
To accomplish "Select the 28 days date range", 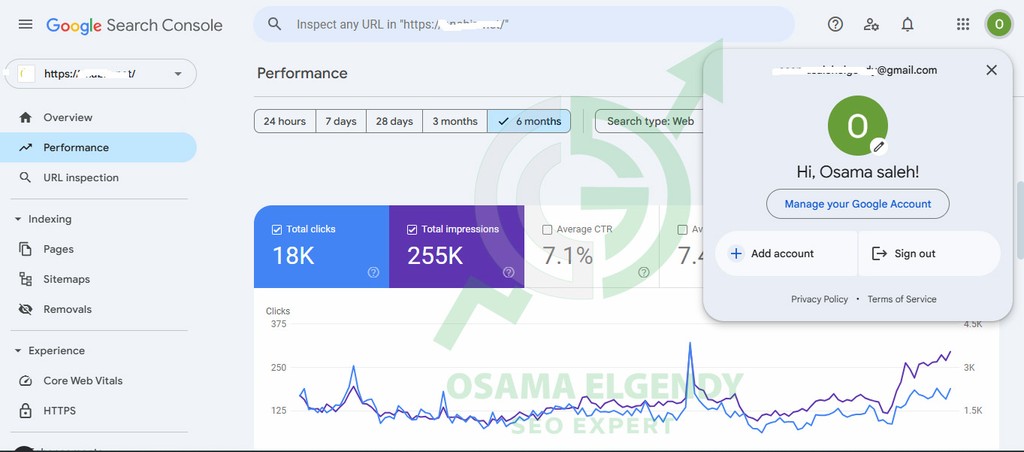I will [x=394, y=121].
